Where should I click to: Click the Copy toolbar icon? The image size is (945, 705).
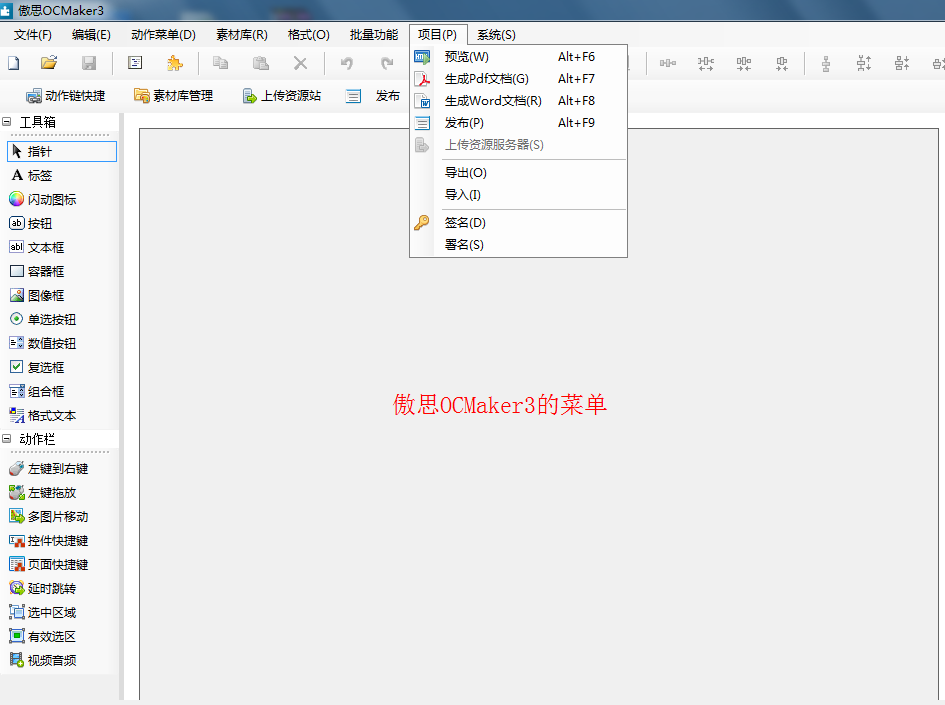pos(220,63)
